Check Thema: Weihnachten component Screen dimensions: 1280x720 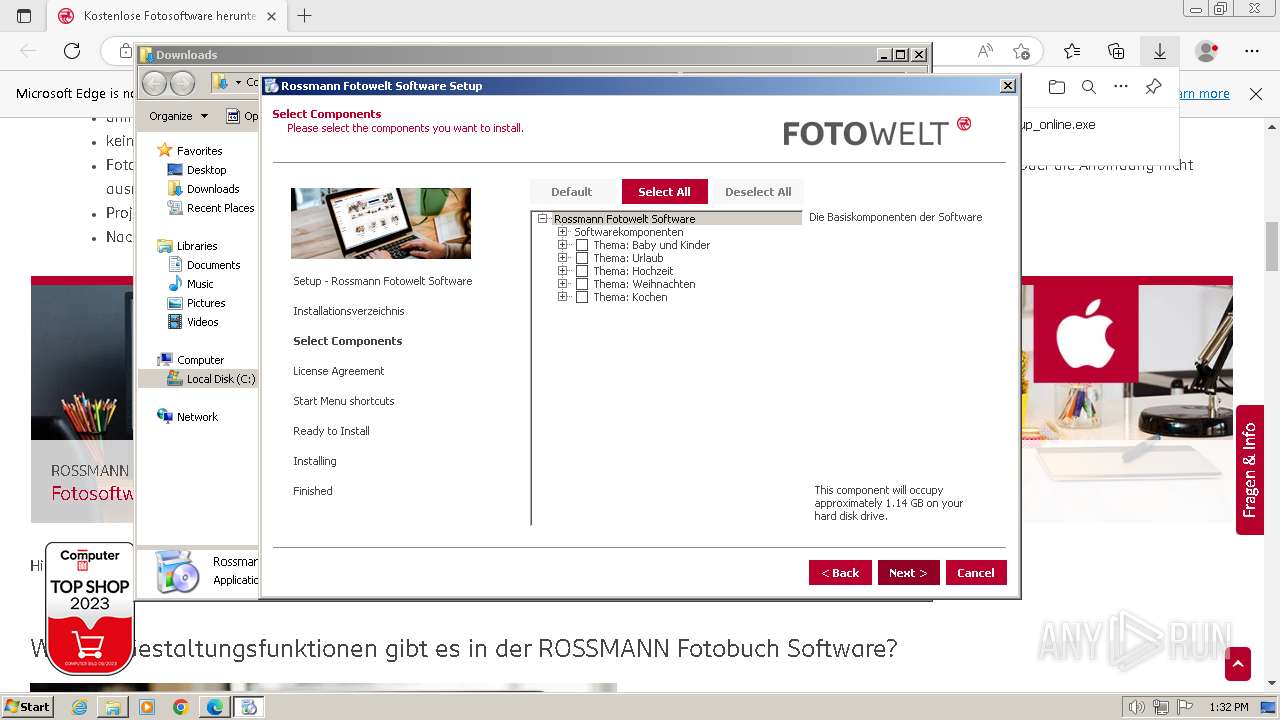point(582,284)
